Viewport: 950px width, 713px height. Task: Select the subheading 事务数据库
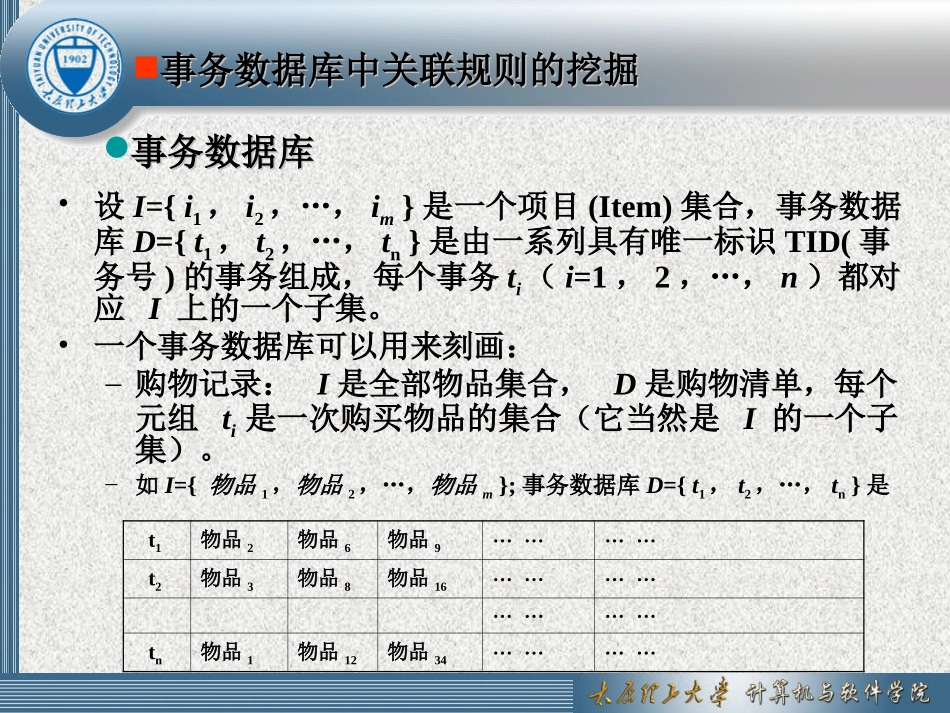pos(222,151)
